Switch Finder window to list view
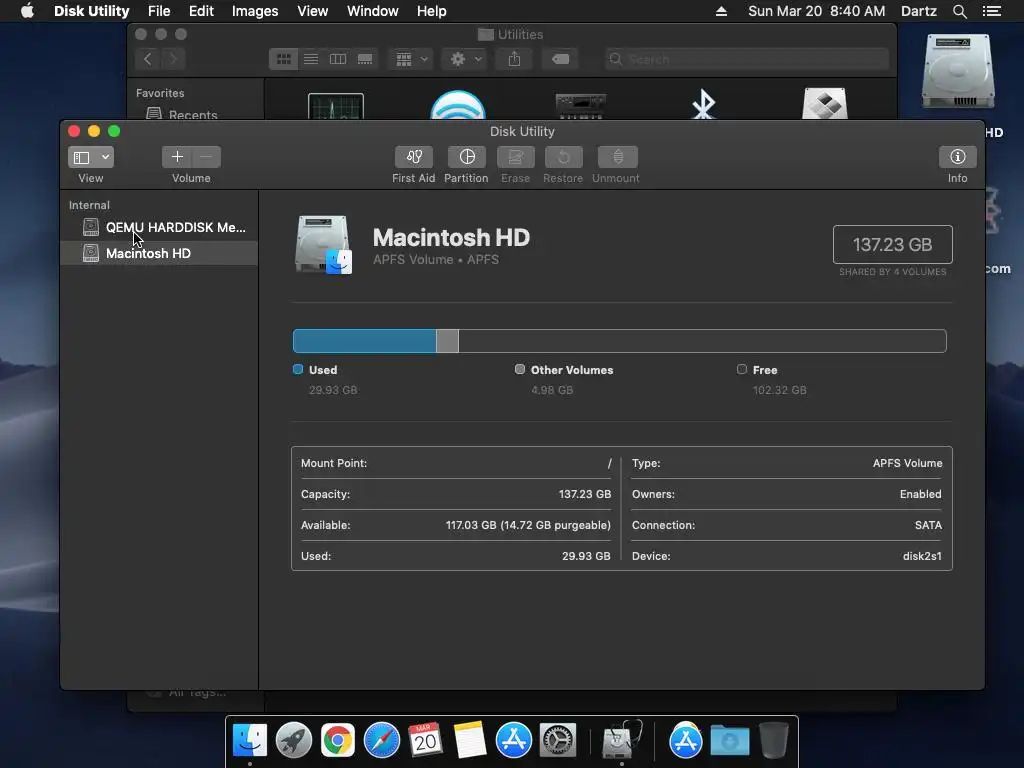The width and height of the screenshot is (1024, 768). tap(311, 59)
